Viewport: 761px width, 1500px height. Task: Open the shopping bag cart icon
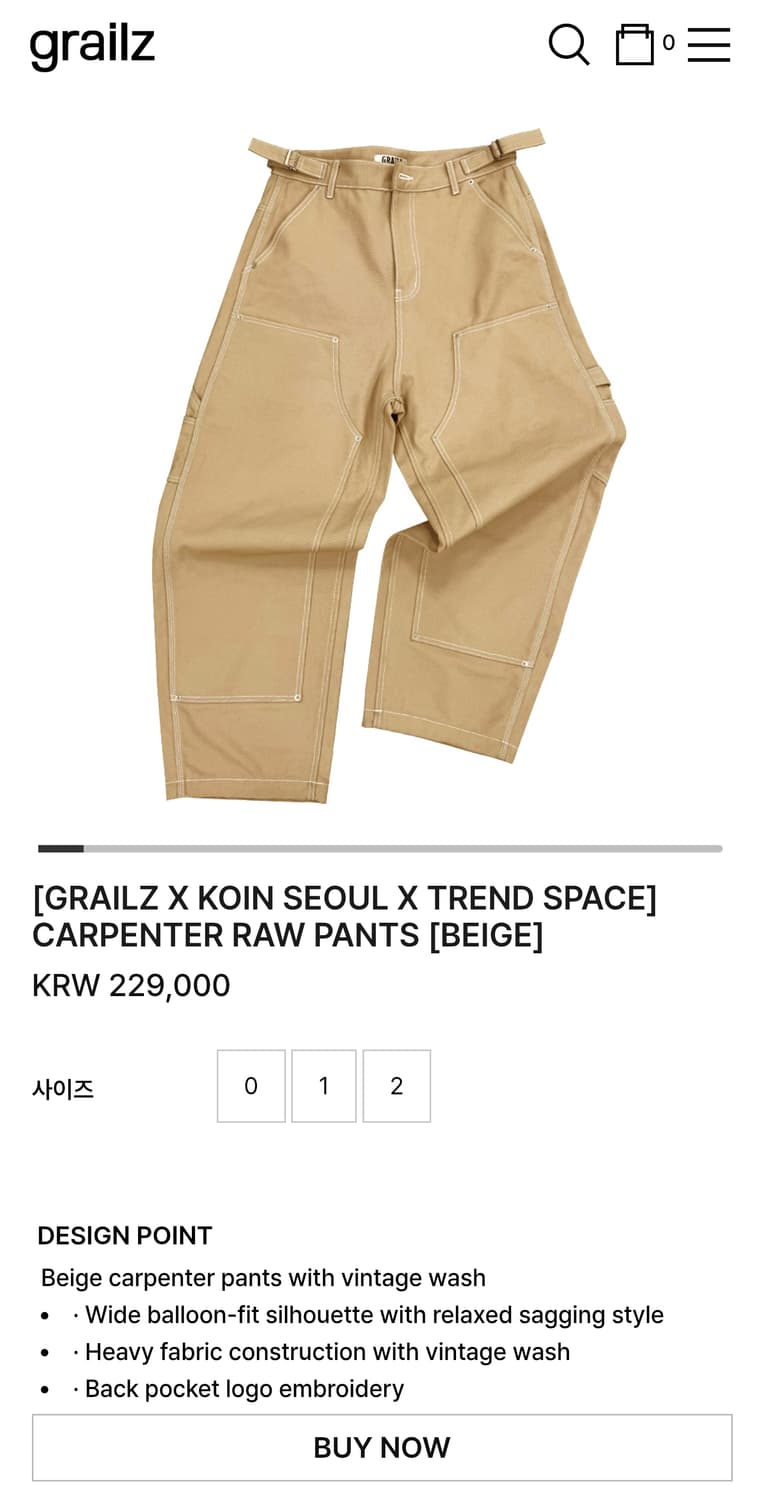pyautogui.click(x=634, y=45)
